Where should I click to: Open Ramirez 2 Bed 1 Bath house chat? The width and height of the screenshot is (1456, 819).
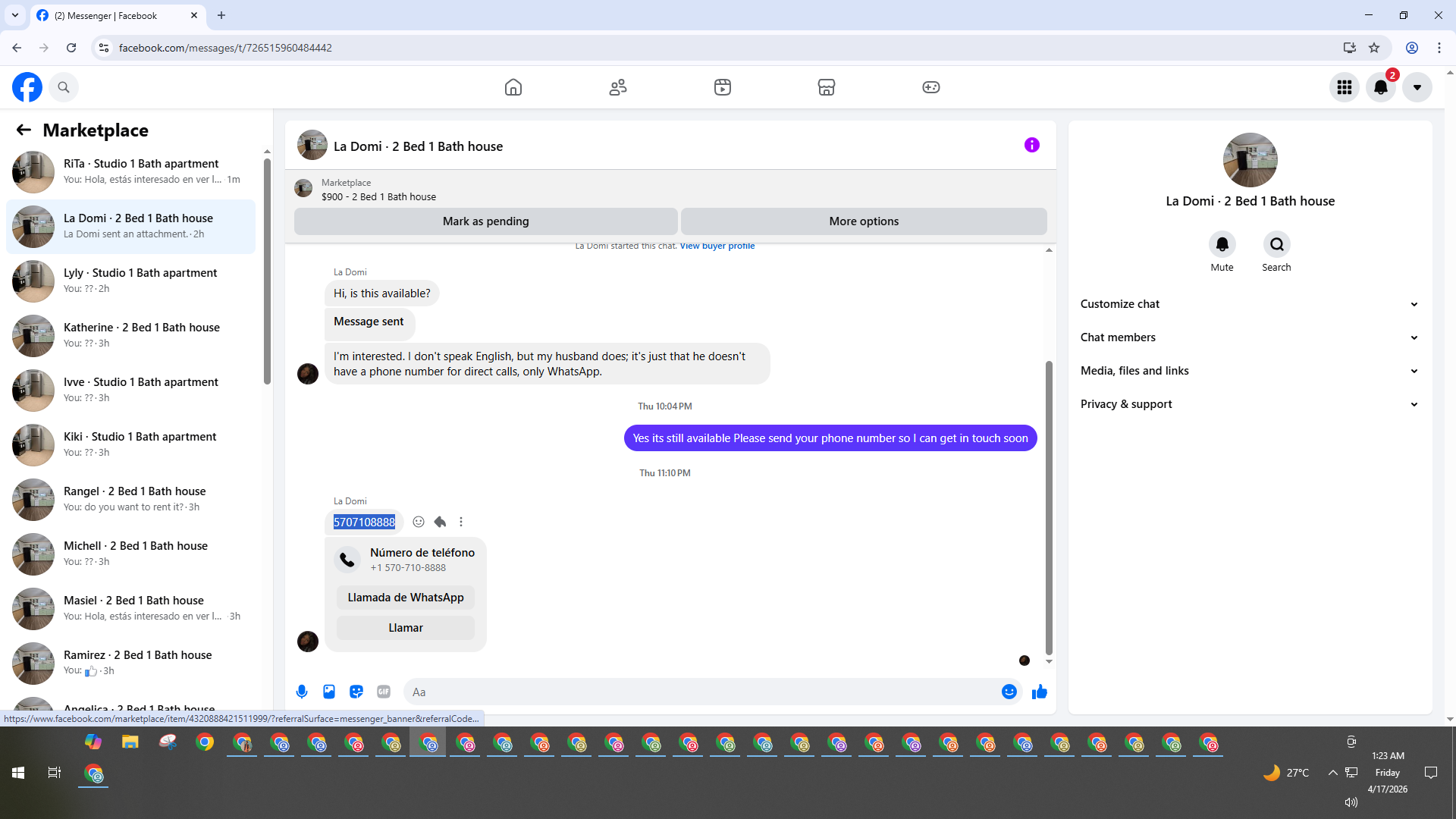pos(130,664)
